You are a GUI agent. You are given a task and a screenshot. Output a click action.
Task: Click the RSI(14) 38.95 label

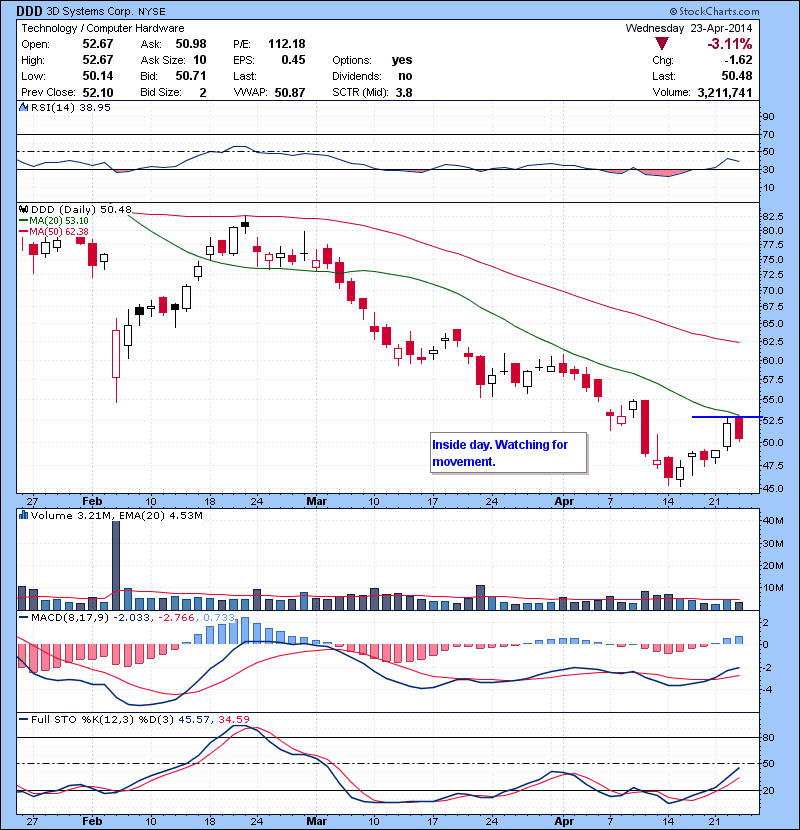(70, 107)
